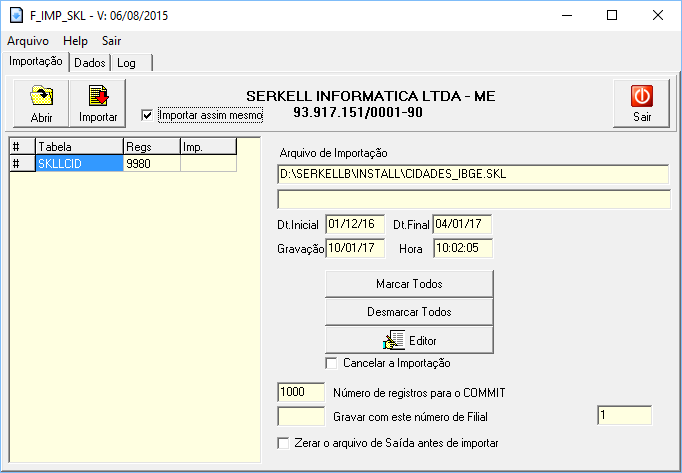Viewport: 682px width, 473px height.
Task: Switch to the Importação tab
Action: pos(36,61)
